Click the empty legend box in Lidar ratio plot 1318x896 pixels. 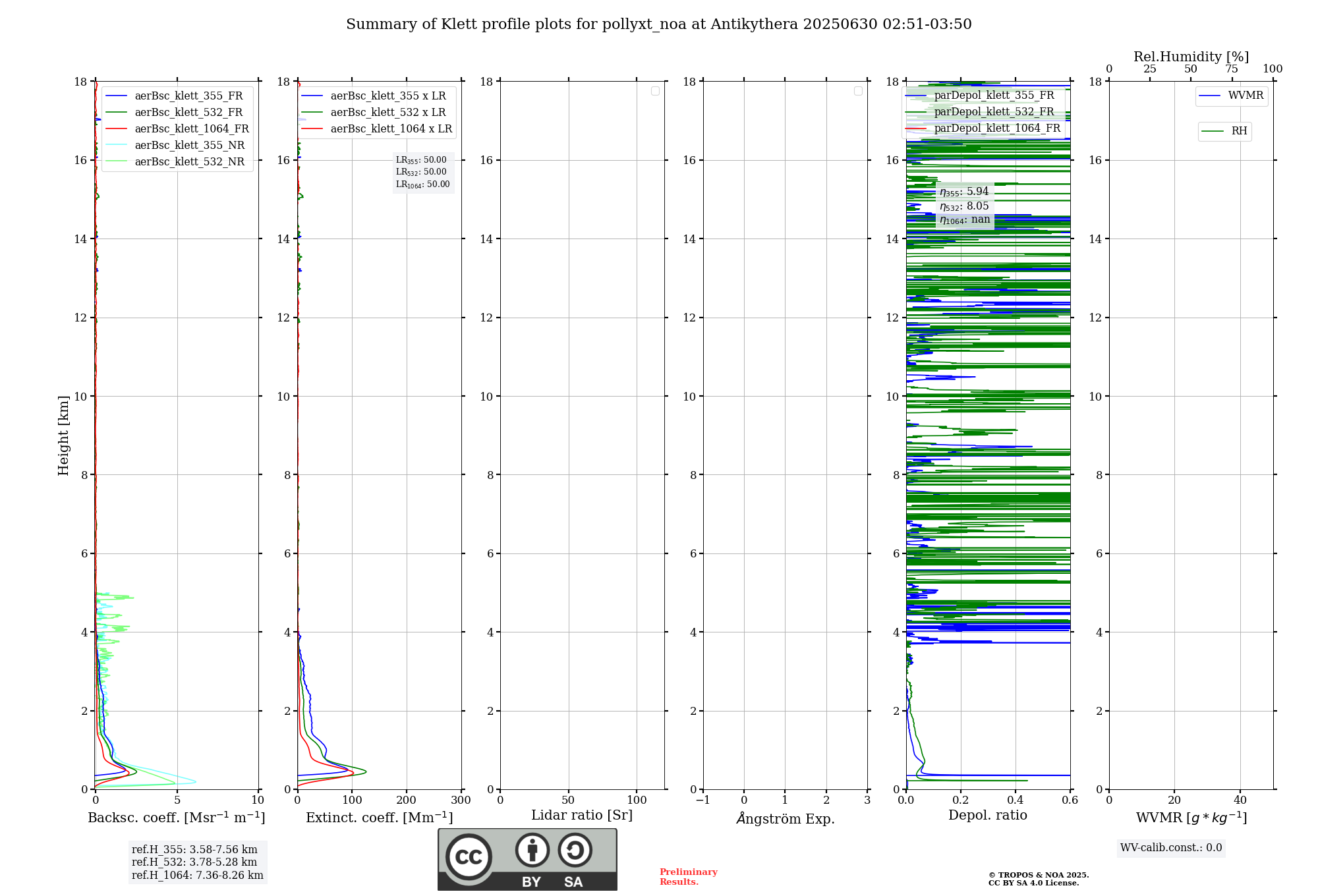(x=655, y=91)
